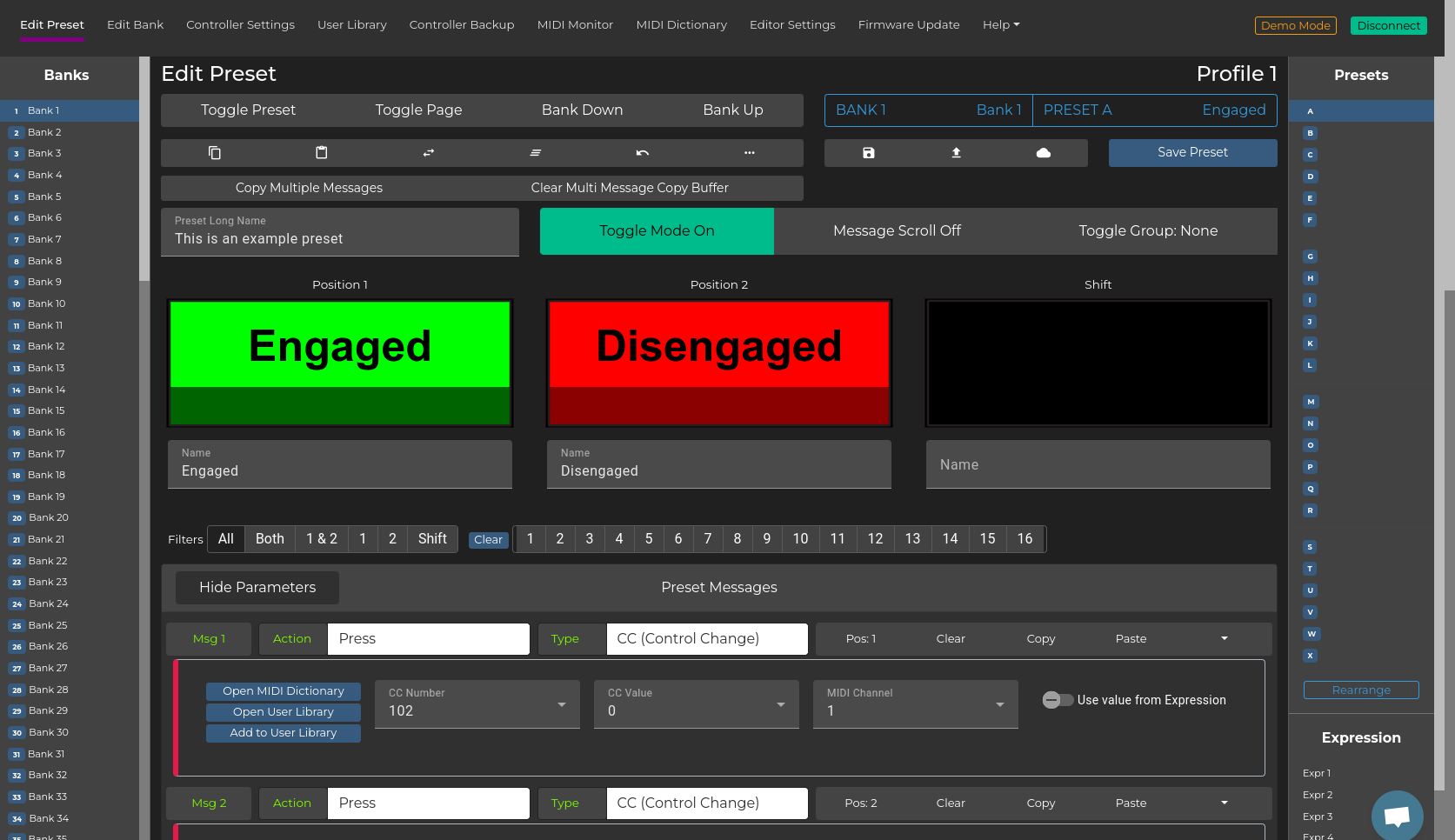Enable Use value from Expression switch
Screen dimensions: 1455x840
tap(1058, 700)
